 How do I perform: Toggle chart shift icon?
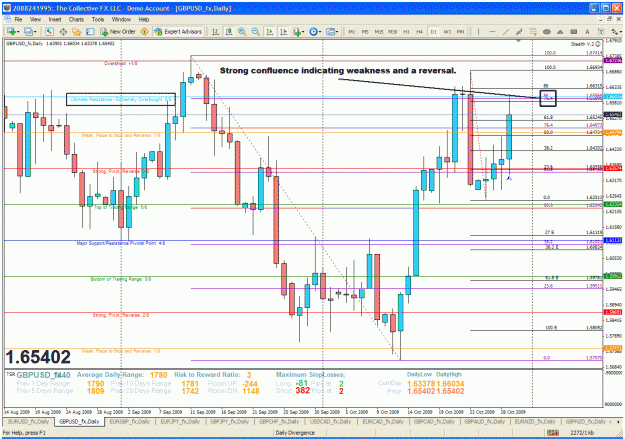(x=283, y=31)
